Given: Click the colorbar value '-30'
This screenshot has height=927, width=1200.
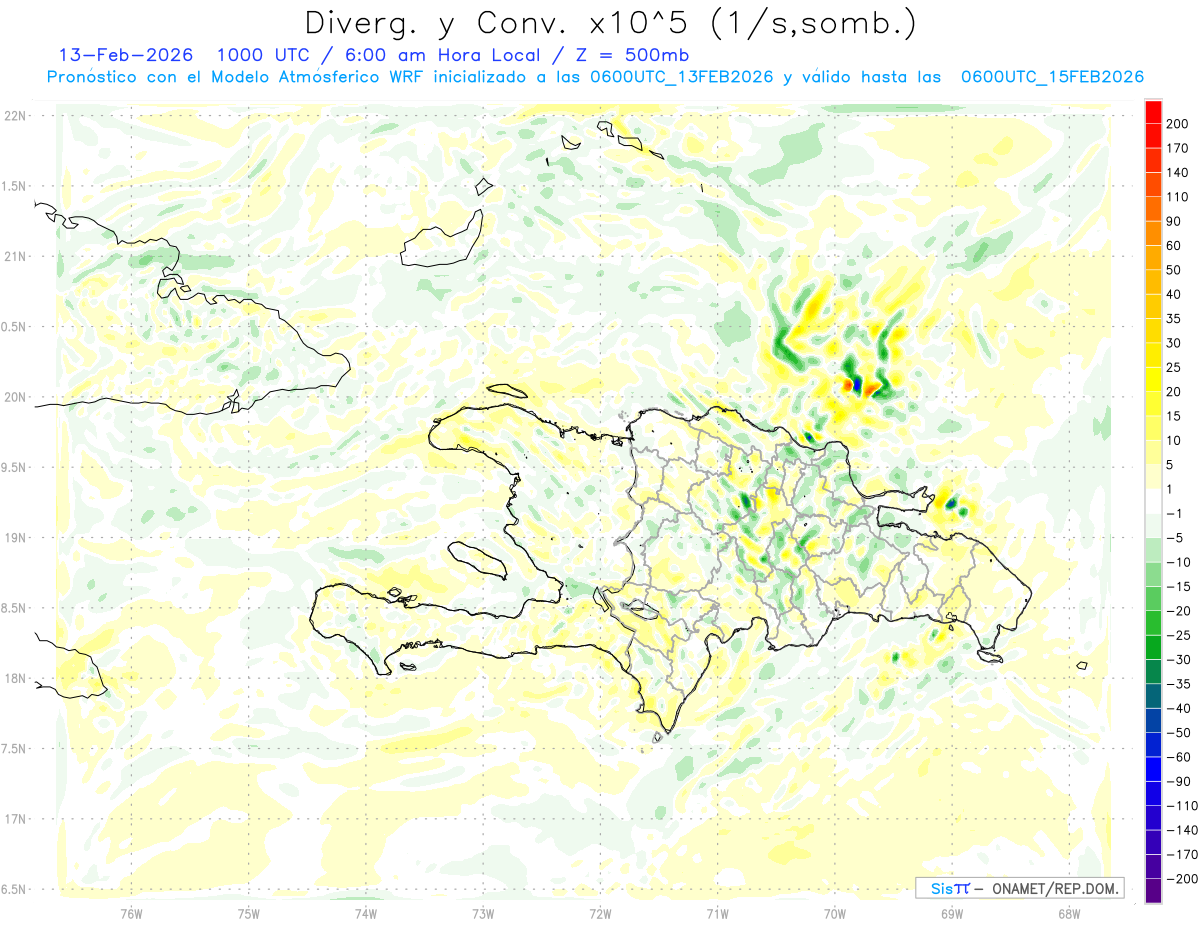Looking at the screenshot, I should coord(1178,660).
